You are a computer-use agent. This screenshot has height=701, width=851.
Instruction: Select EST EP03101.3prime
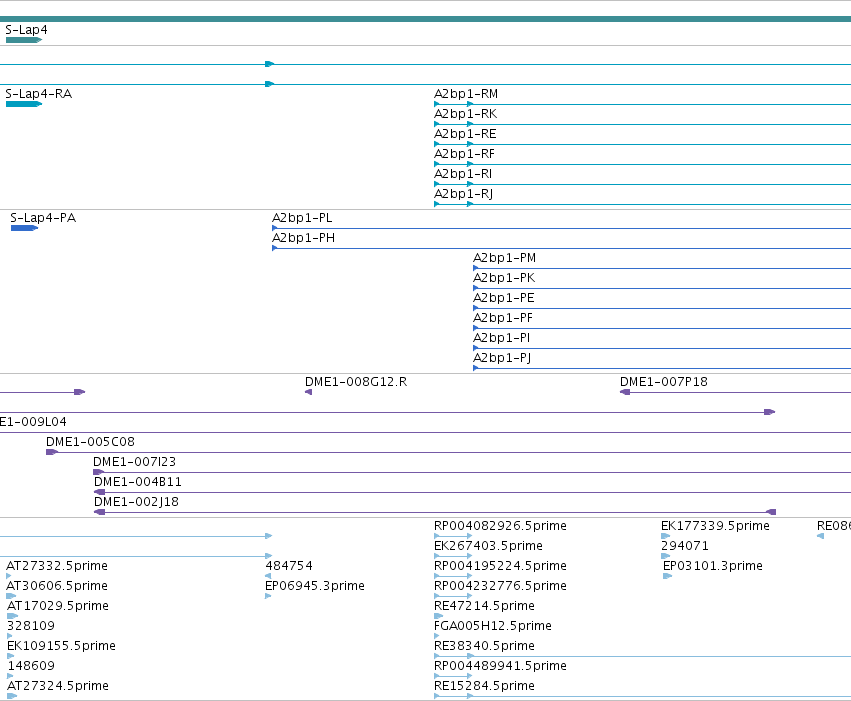click(x=713, y=566)
